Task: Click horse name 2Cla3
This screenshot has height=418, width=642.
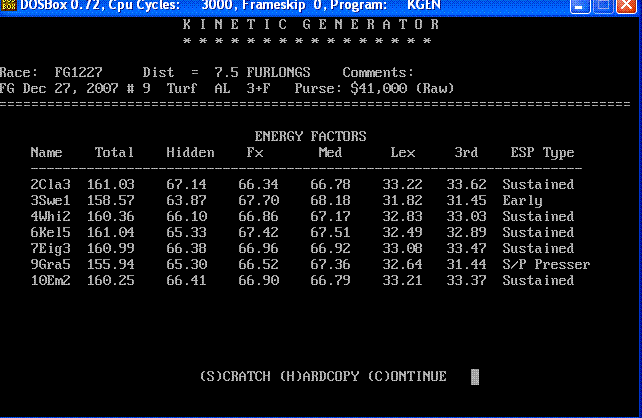Action: [50, 184]
